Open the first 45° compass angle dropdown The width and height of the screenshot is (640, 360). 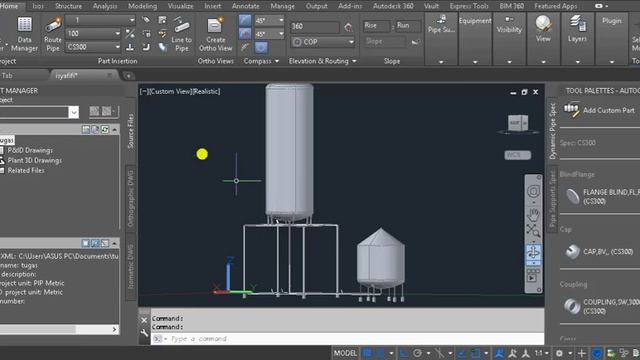coord(269,20)
